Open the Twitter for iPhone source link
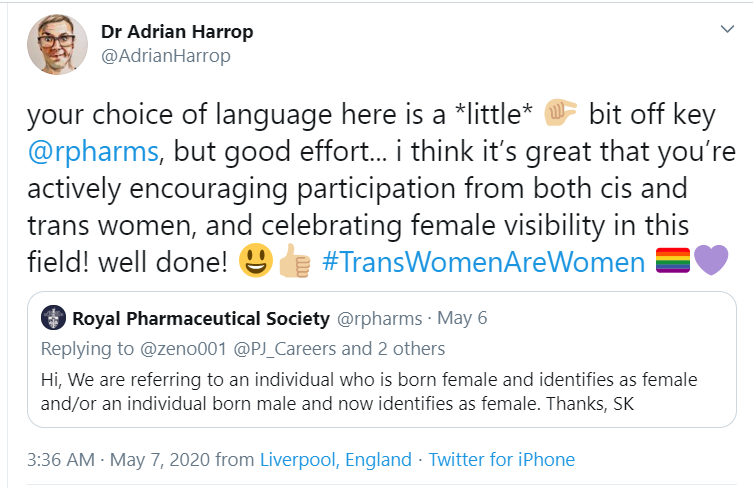Viewport: 753px width, 488px height. (501, 460)
